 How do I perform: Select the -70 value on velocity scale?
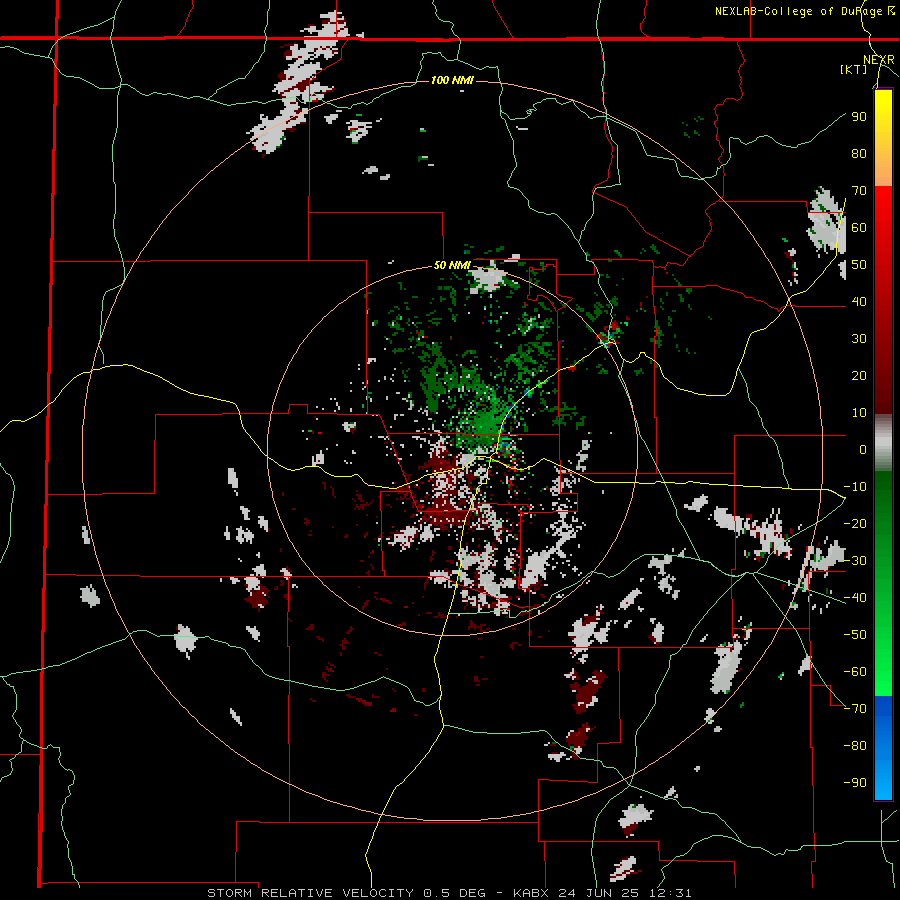pyautogui.click(x=855, y=709)
